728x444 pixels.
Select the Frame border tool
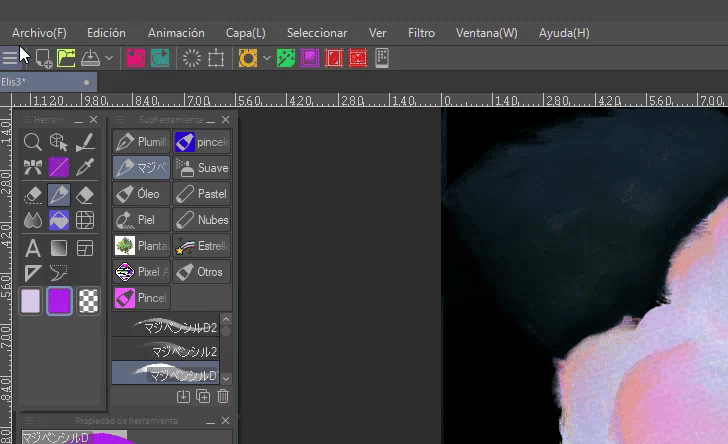click(x=85, y=248)
